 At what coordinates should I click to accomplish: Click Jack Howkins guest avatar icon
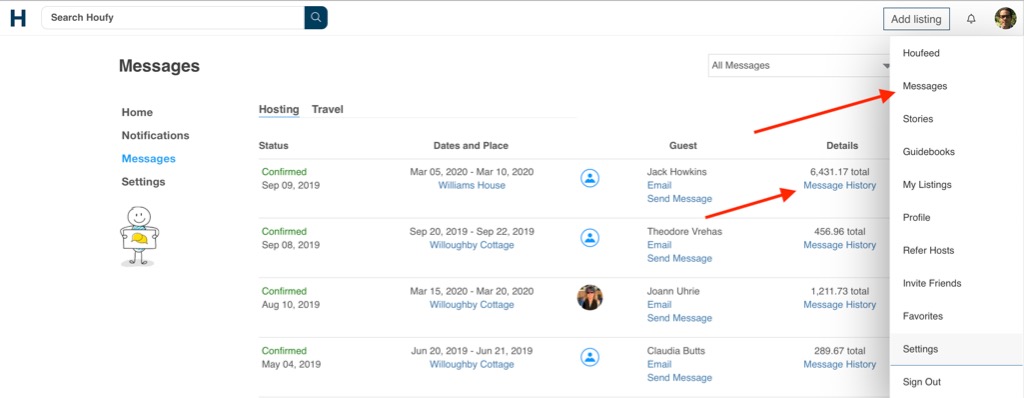pyautogui.click(x=590, y=178)
